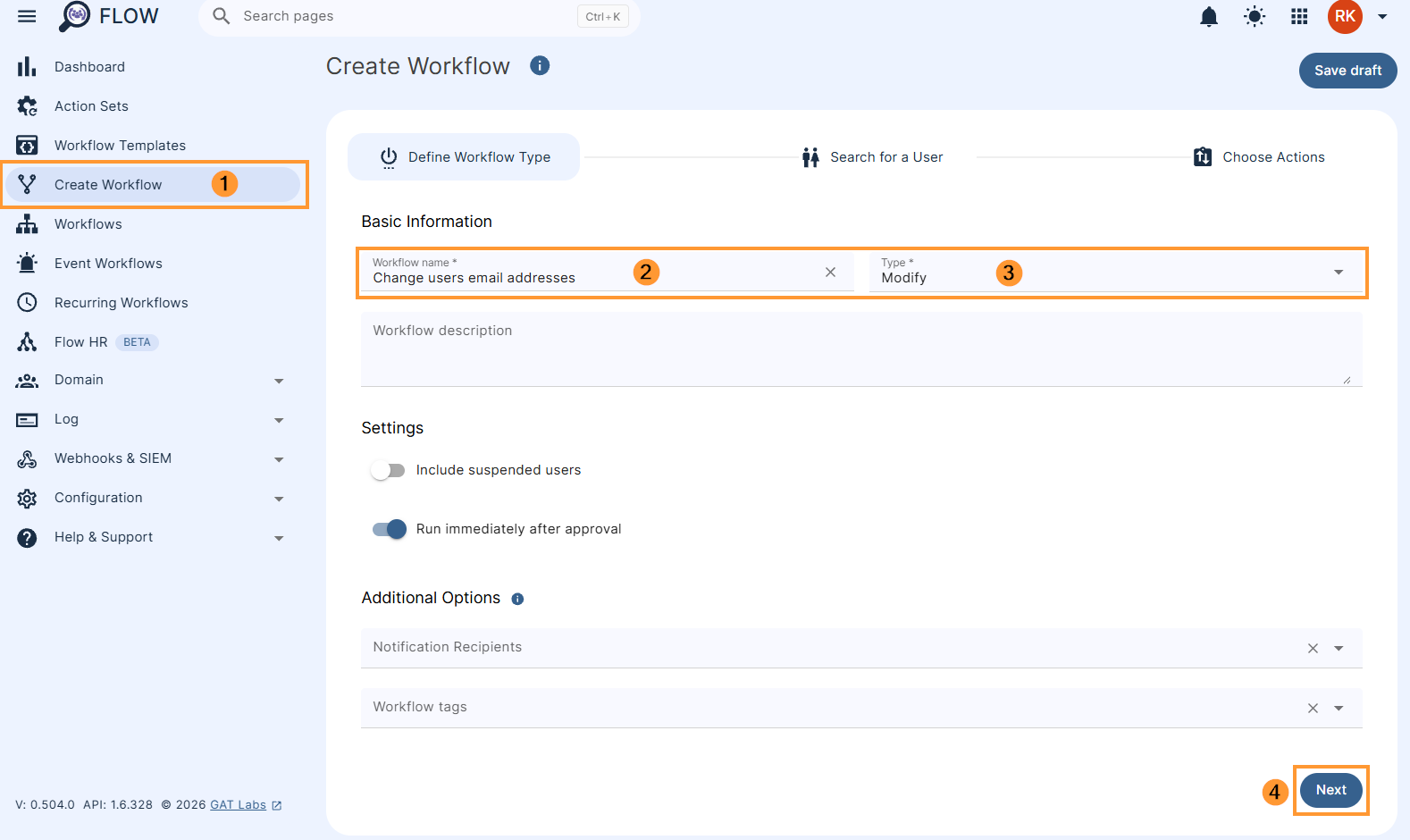
Task: Select the Search for a User step
Action: click(x=872, y=157)
